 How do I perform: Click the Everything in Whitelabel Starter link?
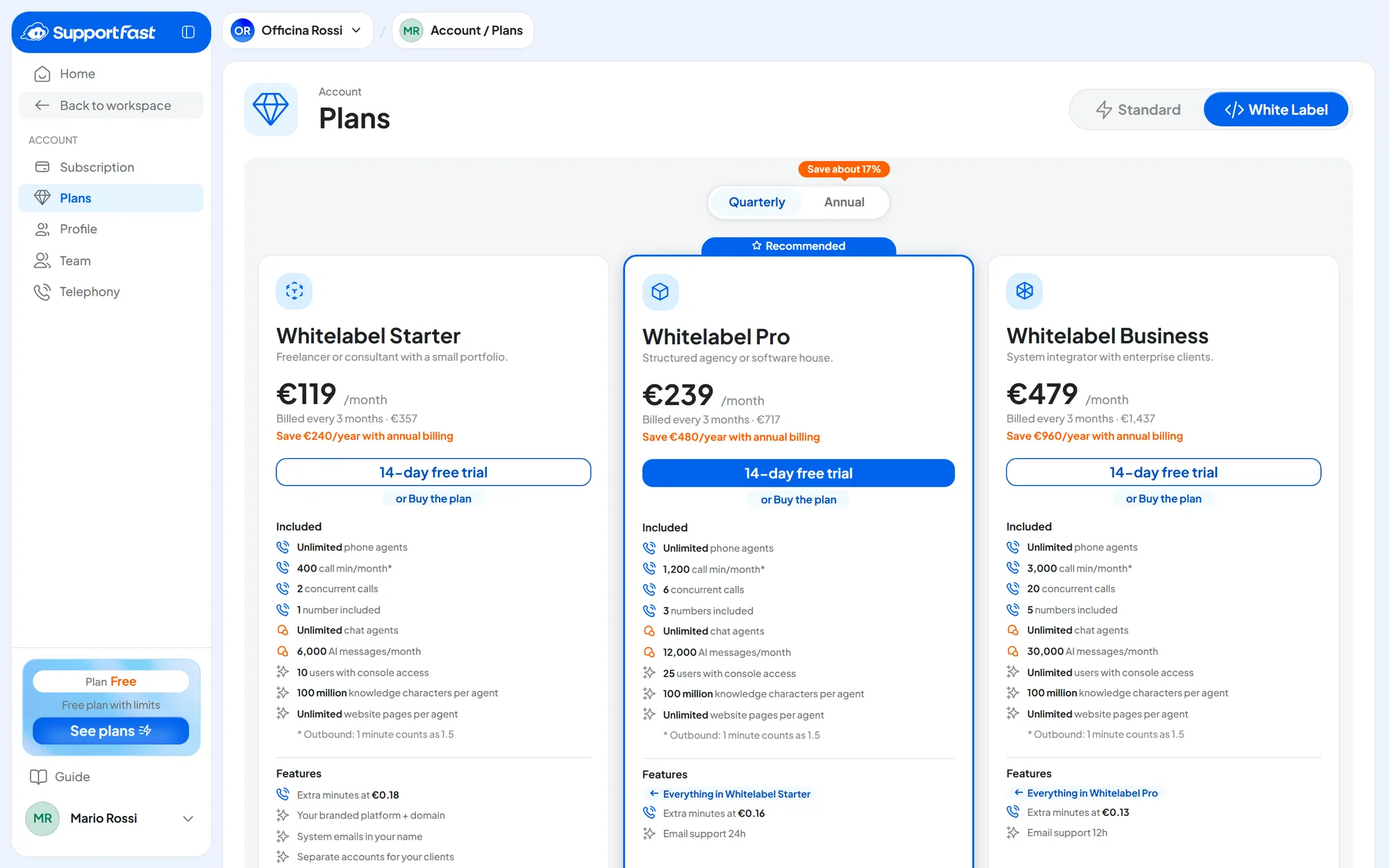point(729,794)
